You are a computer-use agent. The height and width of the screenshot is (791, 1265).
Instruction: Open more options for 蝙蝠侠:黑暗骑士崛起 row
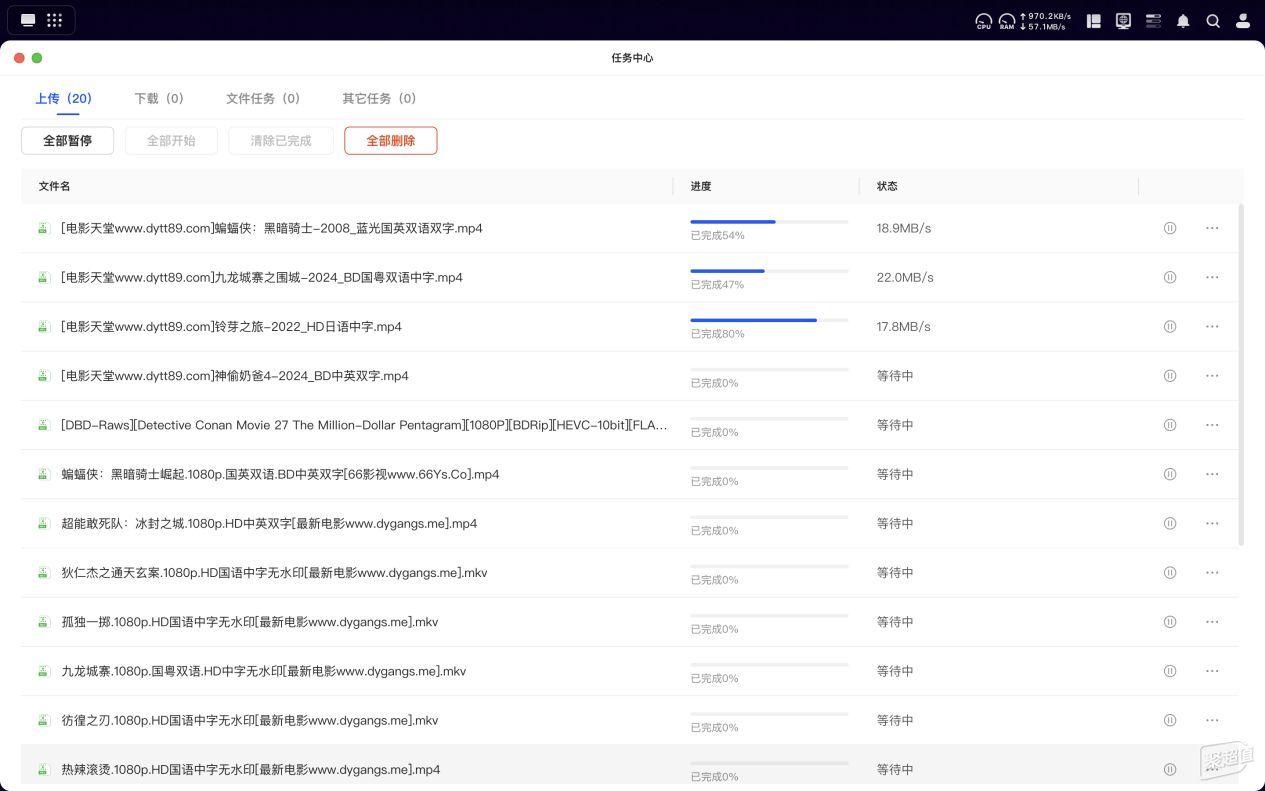coord(1212,474)
